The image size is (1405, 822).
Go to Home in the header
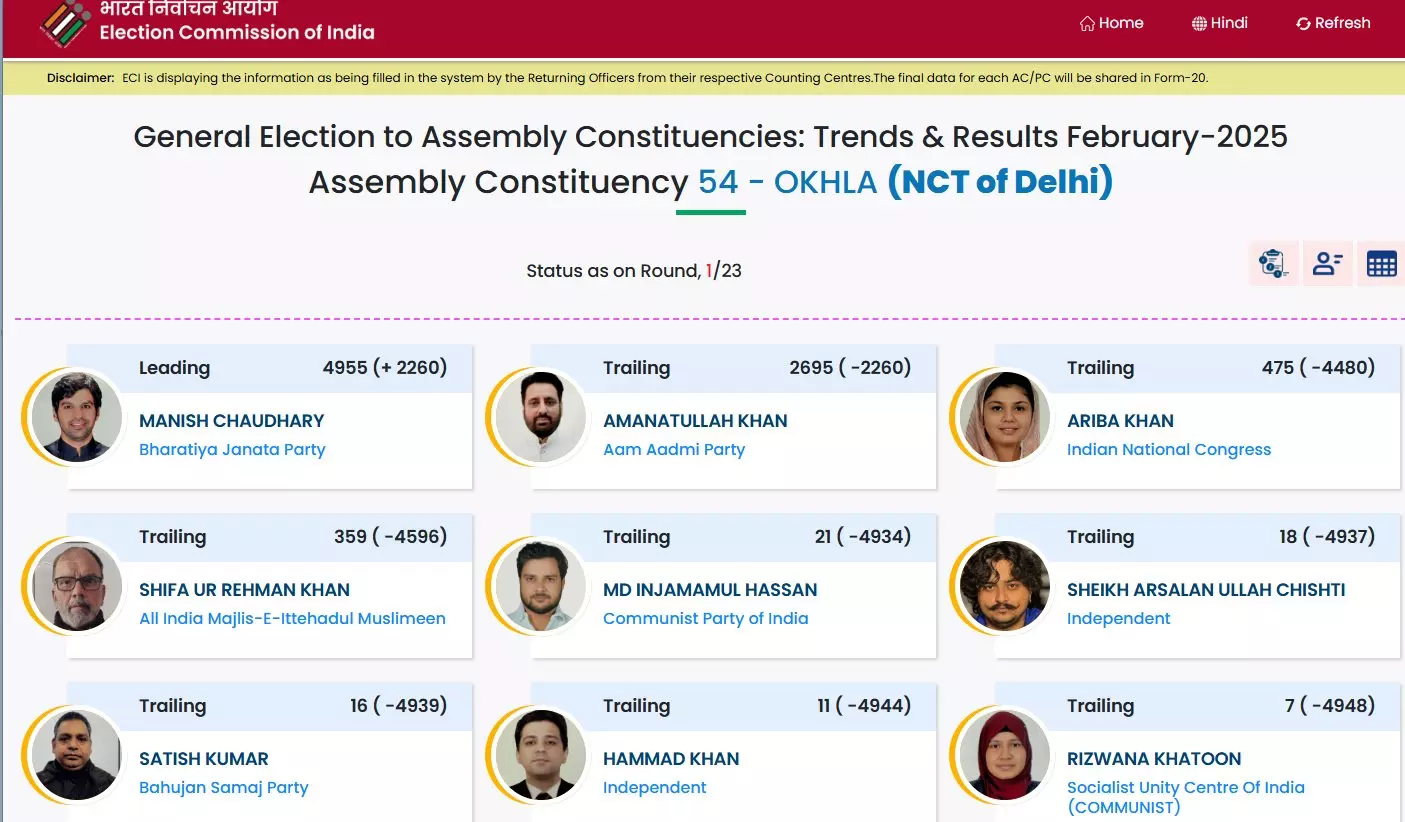click(1111, 23)
